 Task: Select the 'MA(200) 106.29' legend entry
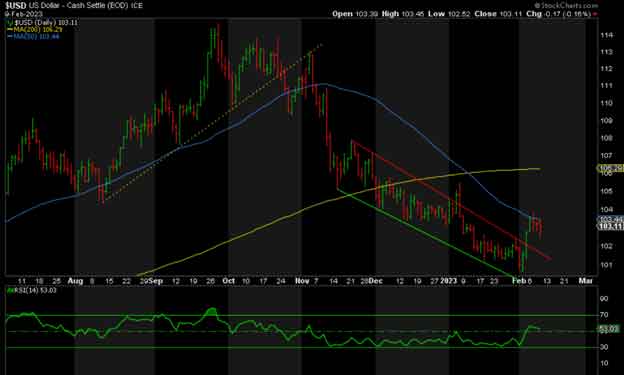coord(35,29)
